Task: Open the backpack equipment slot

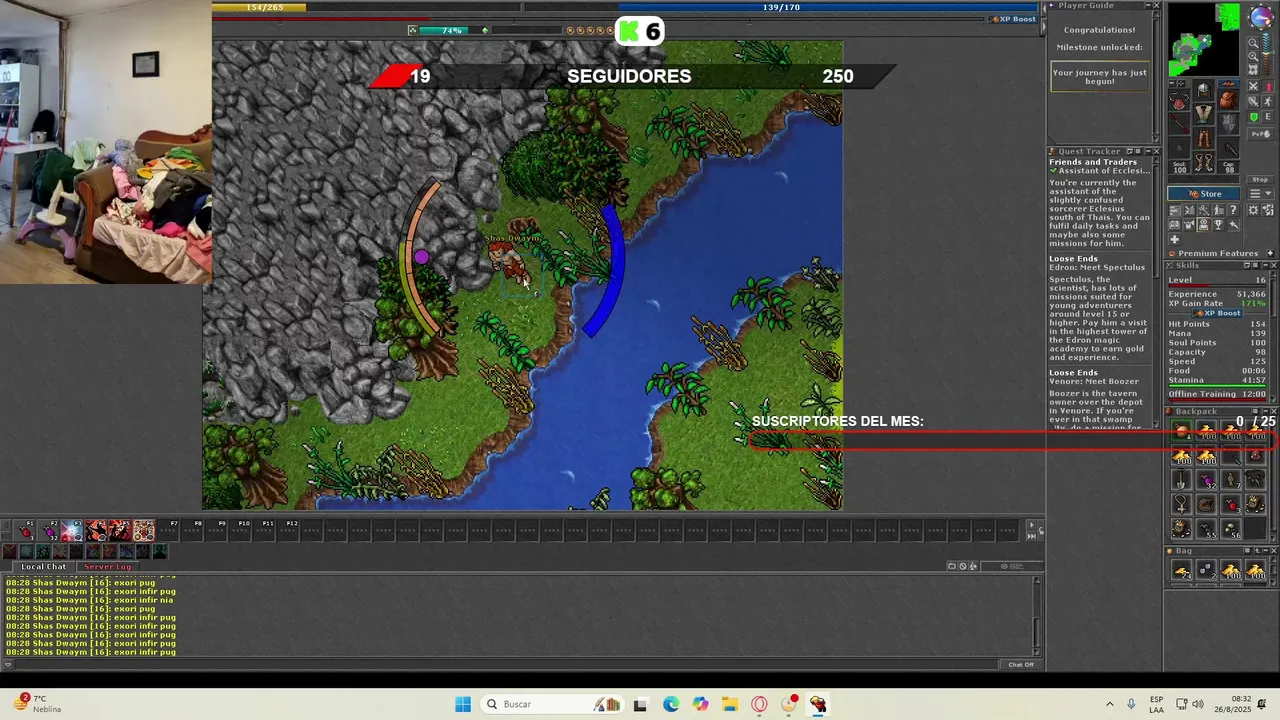Action: point(1226,101)
